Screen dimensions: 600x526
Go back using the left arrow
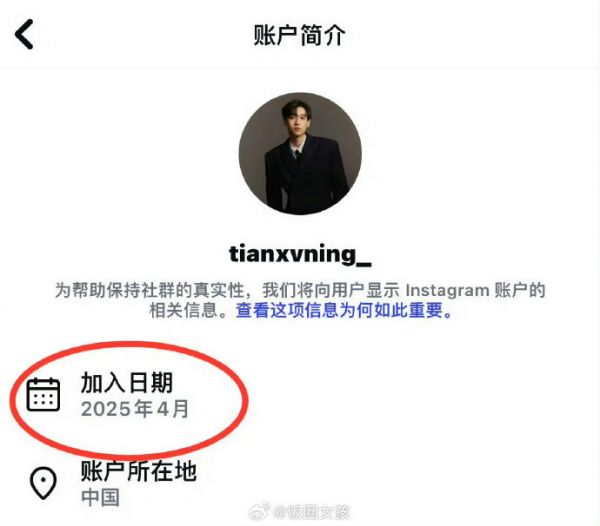tap(24, 34)
